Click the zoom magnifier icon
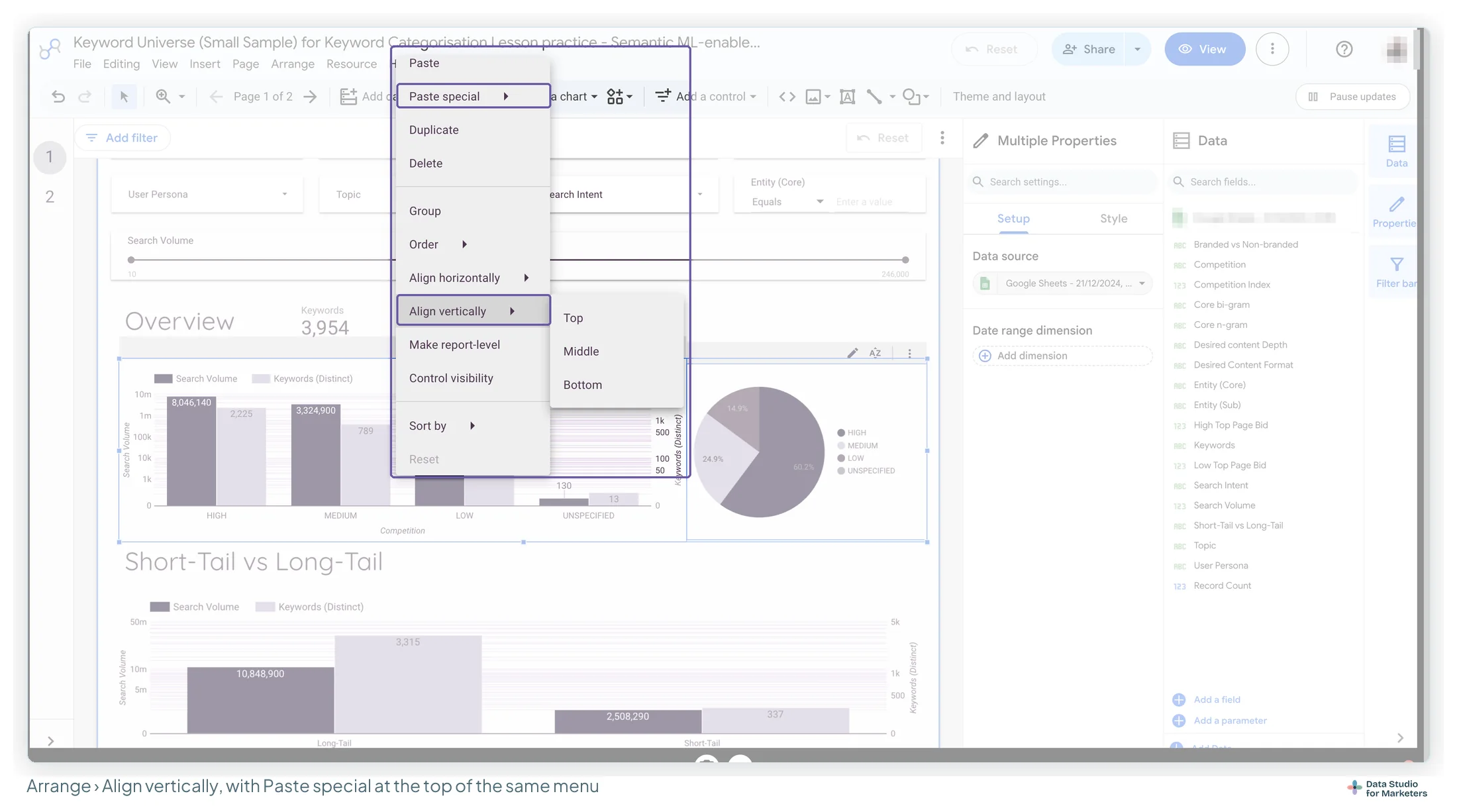This screenshot has height=812, width=1457. pos(163,97)
